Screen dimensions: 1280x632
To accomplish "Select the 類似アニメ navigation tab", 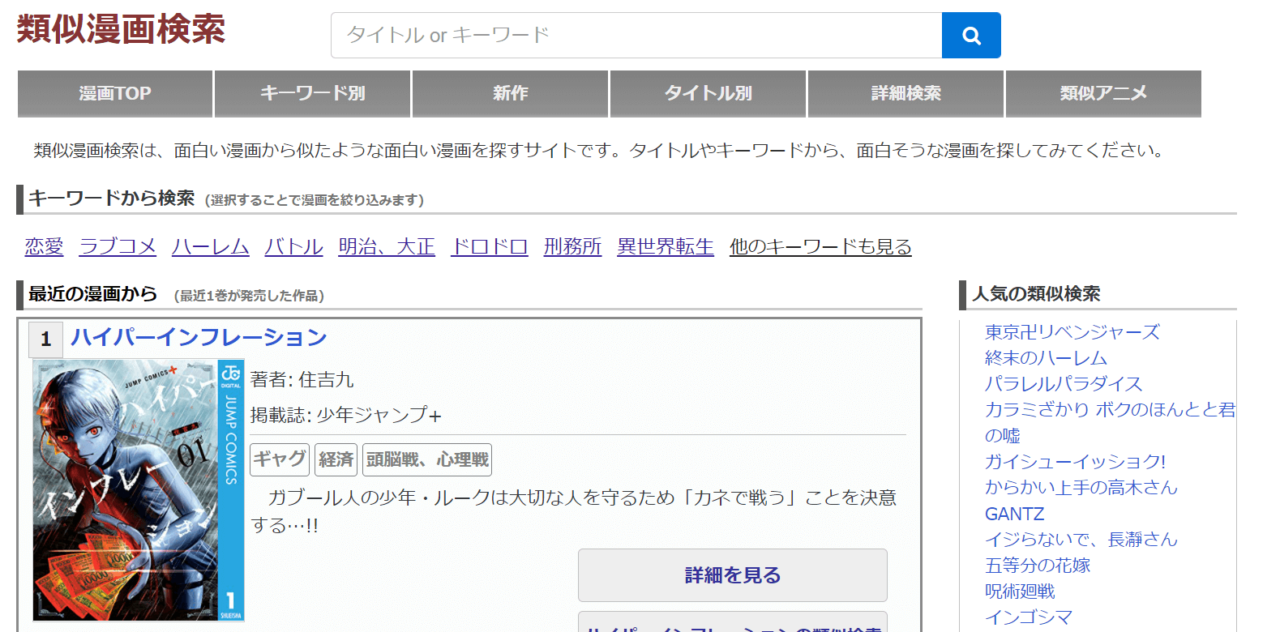I will point(1103,94).
